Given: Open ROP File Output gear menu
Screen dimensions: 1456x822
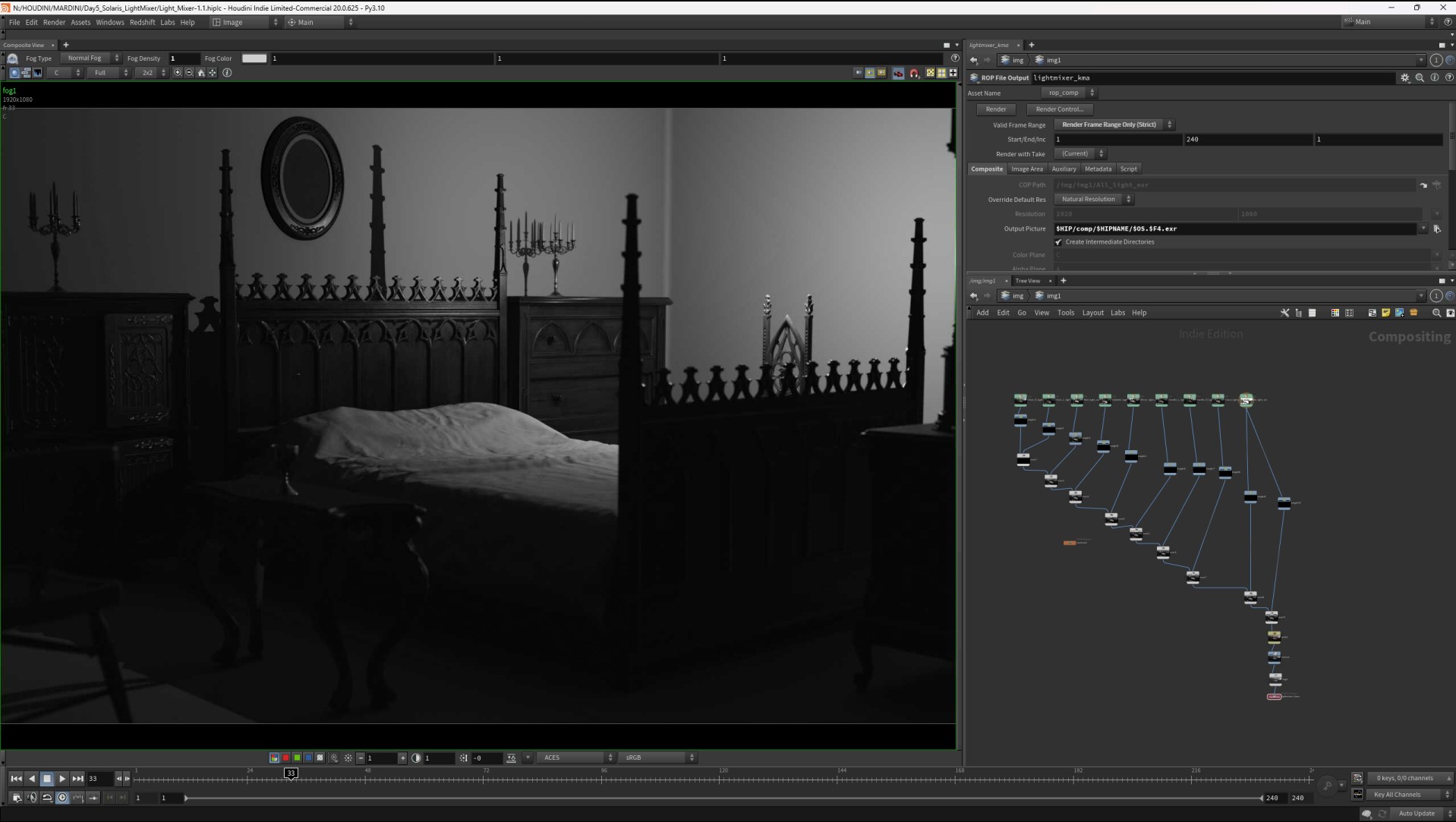Looking at the screenshot, I should coord(1405,77).
